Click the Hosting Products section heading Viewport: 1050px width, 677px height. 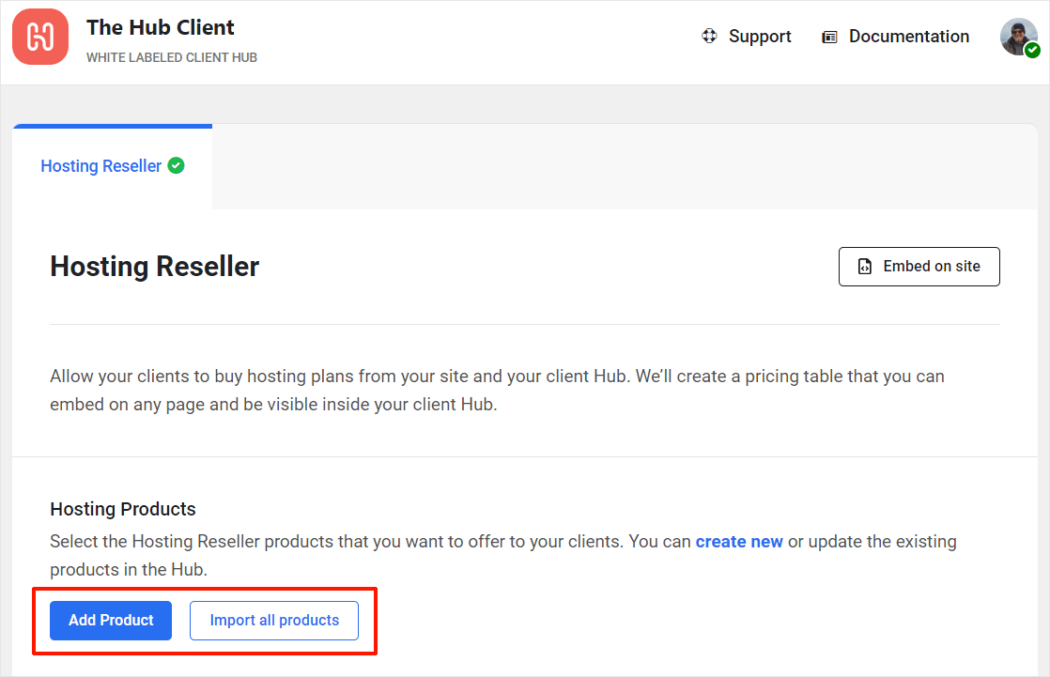click(123, 509)
